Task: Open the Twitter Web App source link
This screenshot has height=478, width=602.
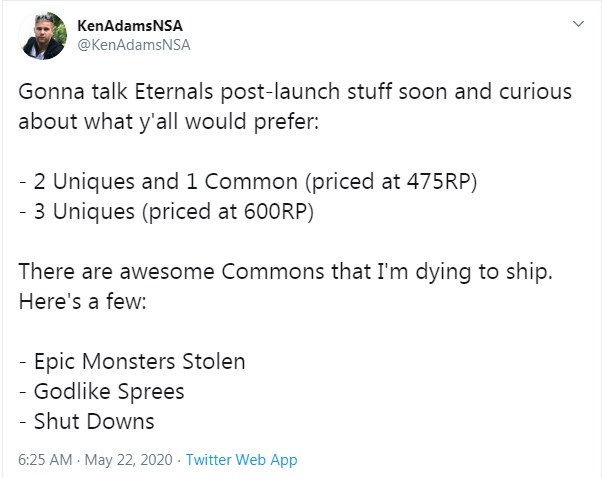Action: (241, 460)
